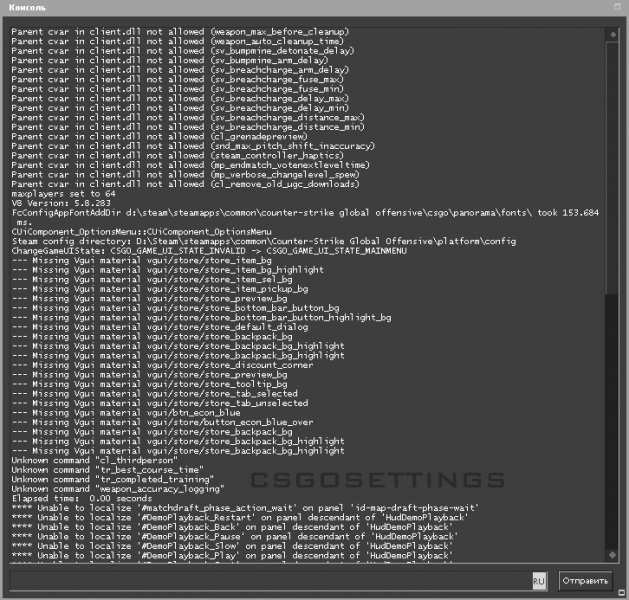Image resolution: width=629 pixels, height=600 pixels.
Task: Click the ChangeGameUIState line
Action: 209,251
